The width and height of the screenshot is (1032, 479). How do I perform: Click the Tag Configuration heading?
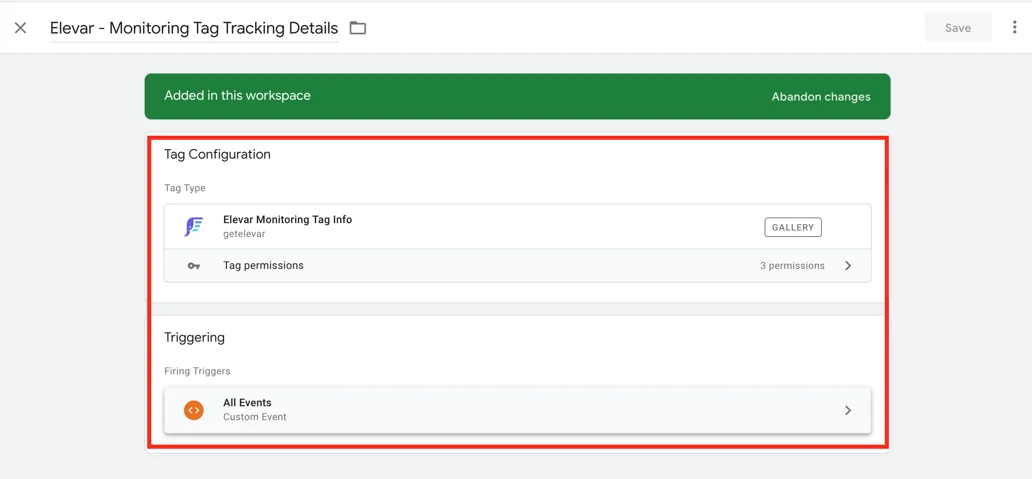click(217, 155)
